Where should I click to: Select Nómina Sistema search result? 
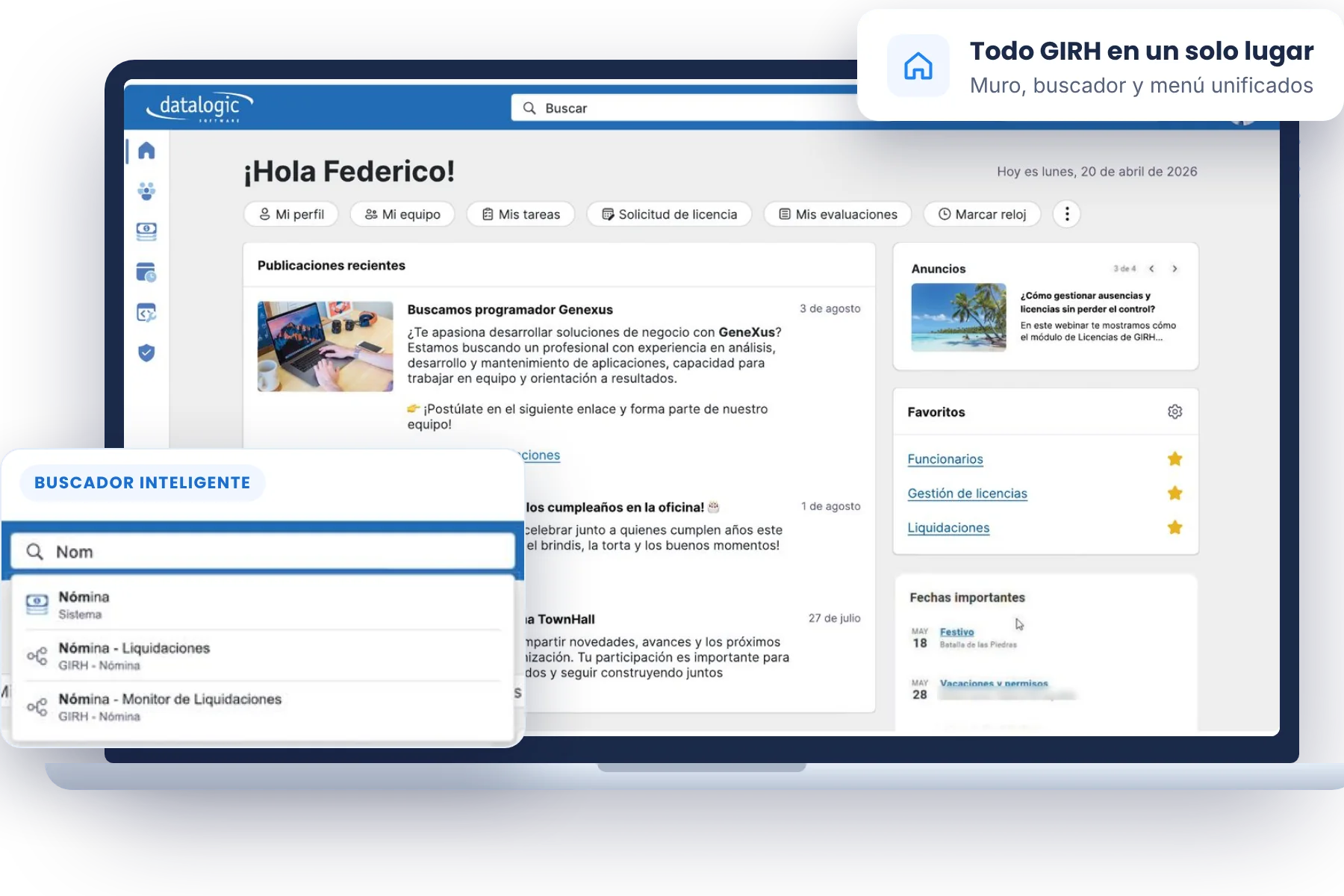(263, 605)
